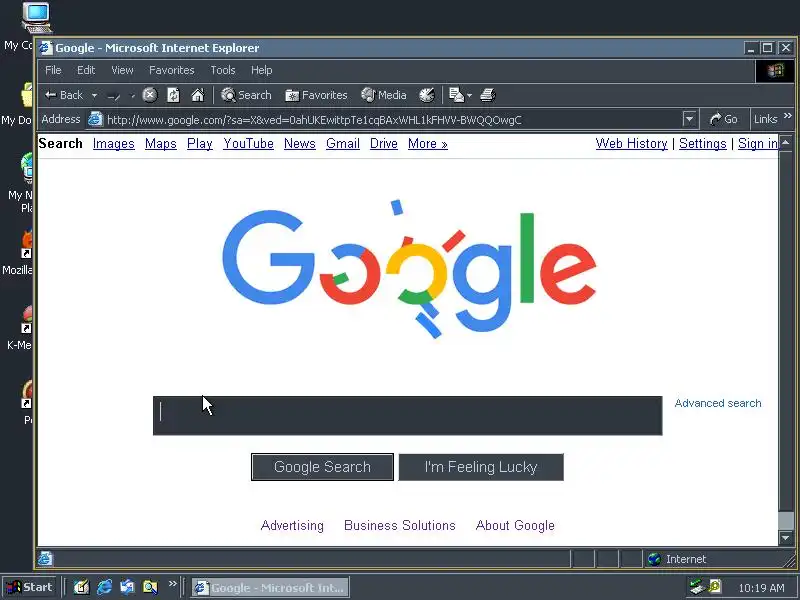Click the Google doodle logo
This screenshot has height=600, width=800.
click(409, 269)
